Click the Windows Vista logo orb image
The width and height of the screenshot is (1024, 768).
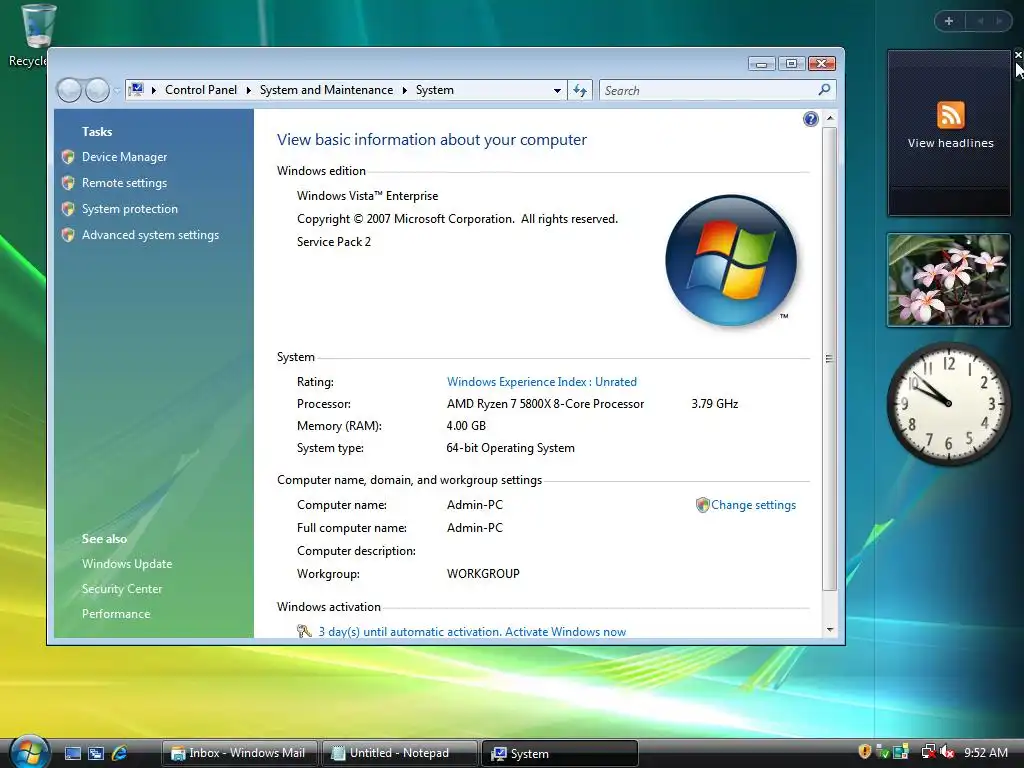pos(731,260)
